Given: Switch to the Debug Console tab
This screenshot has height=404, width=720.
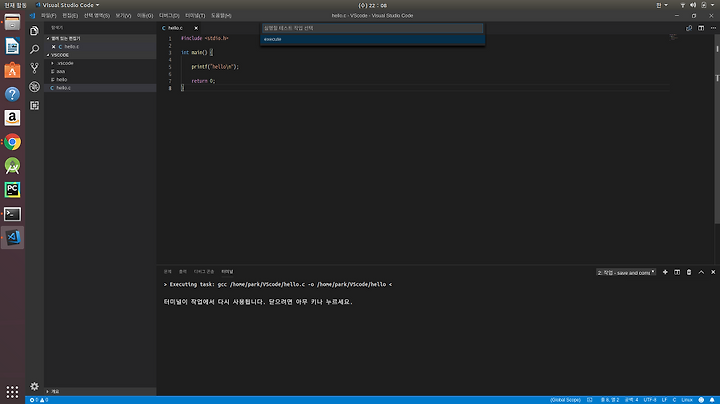Looking at the screenshot, I should (204, 272).
